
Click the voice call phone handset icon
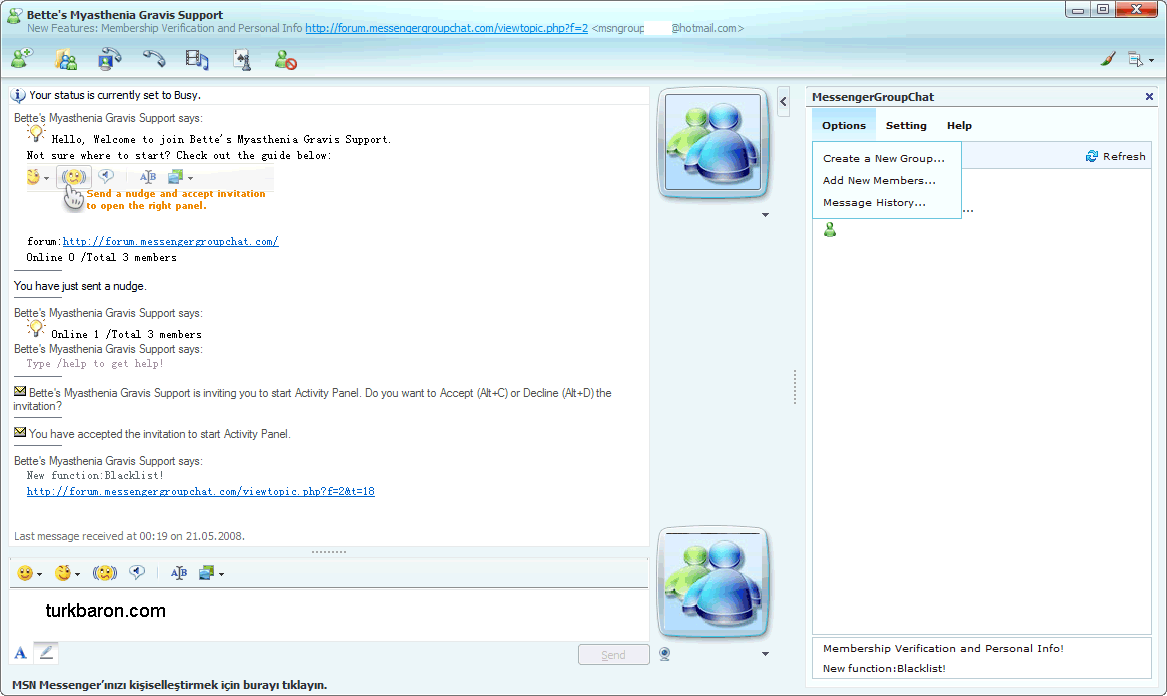[x=153, y=60]
